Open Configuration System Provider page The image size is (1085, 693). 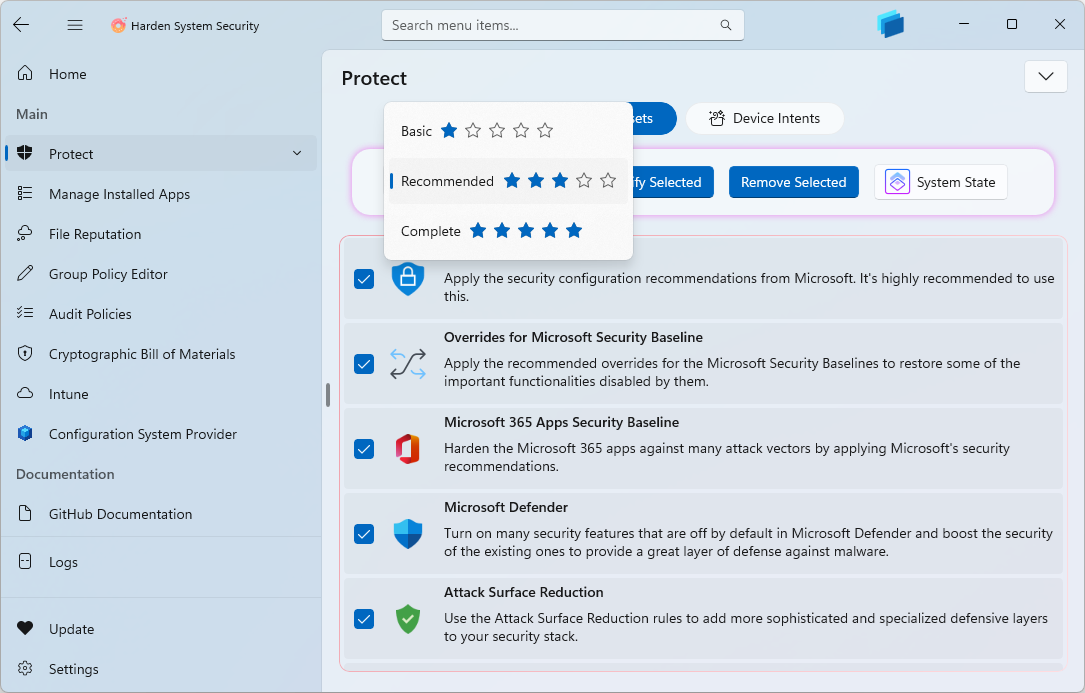tap(161, 434)
